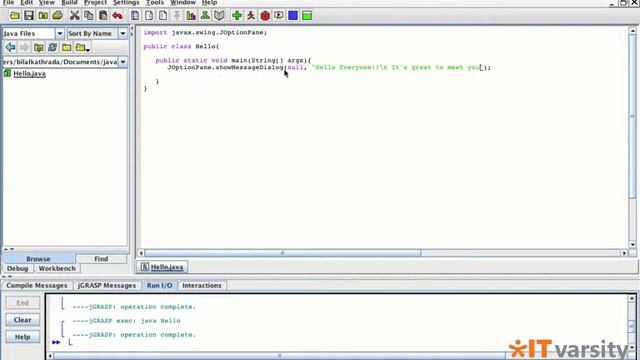
Task: Expand the directory path dropdown
Action: pyautogui.click(x=122, y=62)
